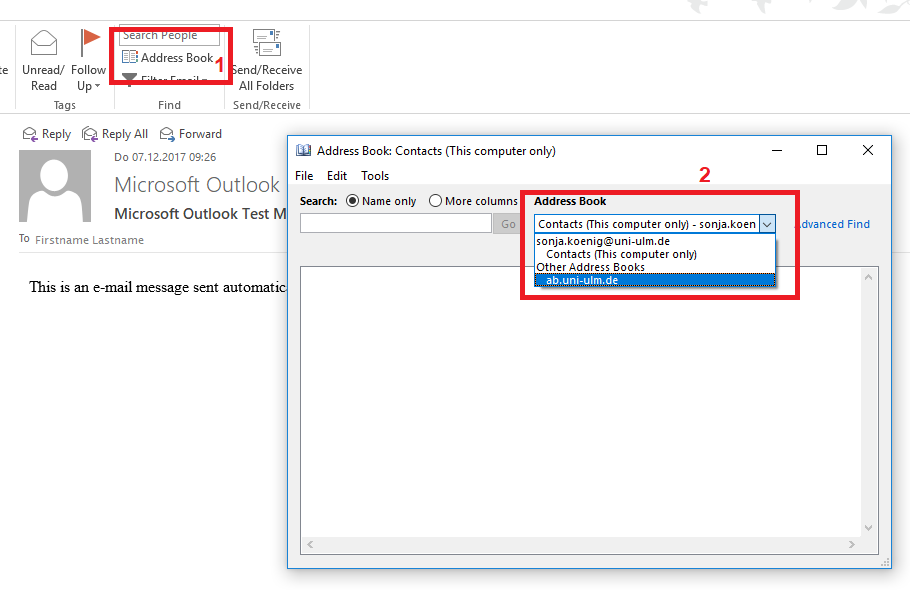Click the Address Book search text field
Screen dimensions: 910x590
tap(396, 224)
